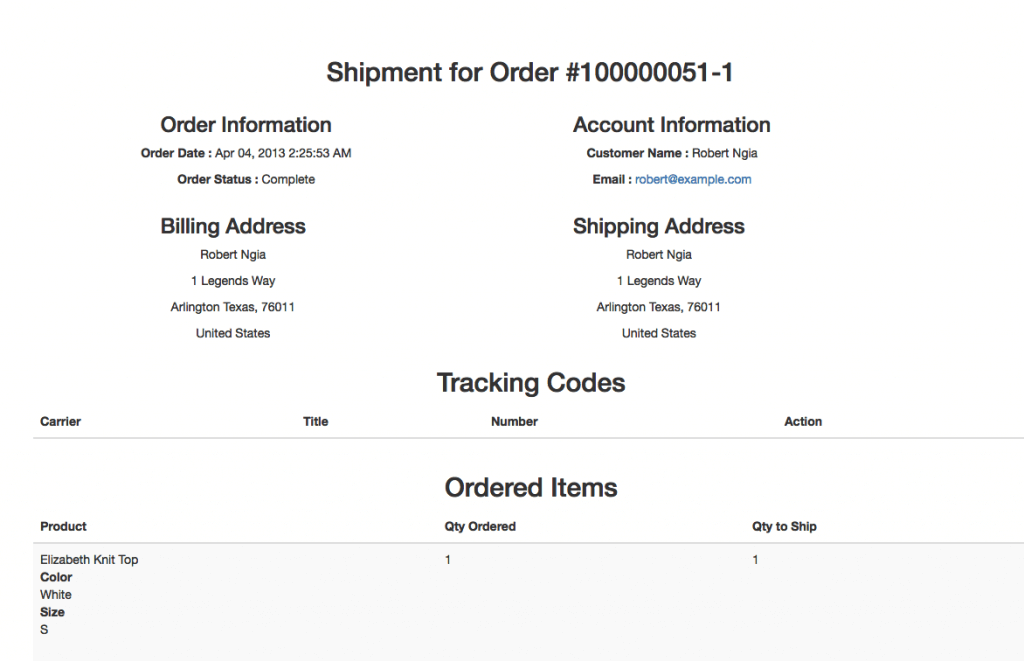Click the robert@example.com email link
This screenshot has height=661, width=1024.
693,180
